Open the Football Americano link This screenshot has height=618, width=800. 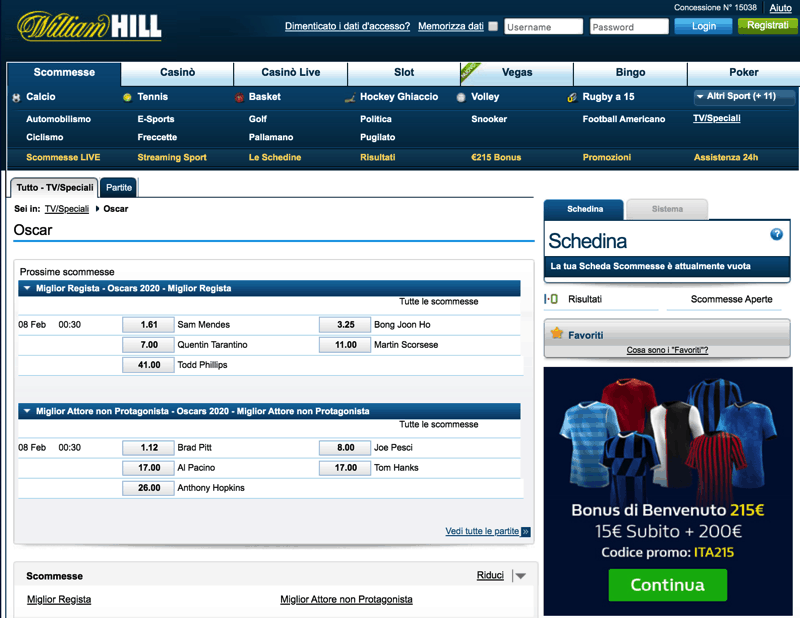[x=623, y=119]
